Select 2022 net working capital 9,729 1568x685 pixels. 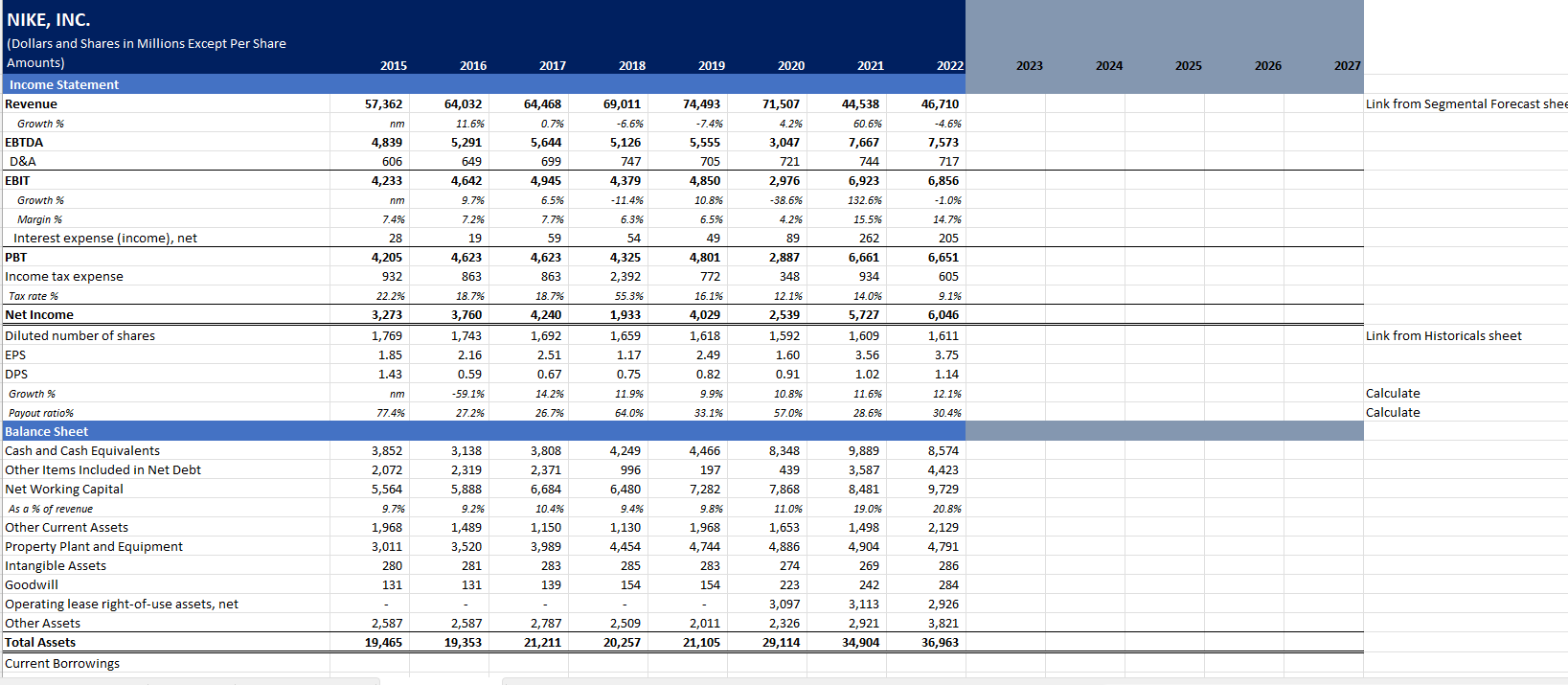click(943, 489)
